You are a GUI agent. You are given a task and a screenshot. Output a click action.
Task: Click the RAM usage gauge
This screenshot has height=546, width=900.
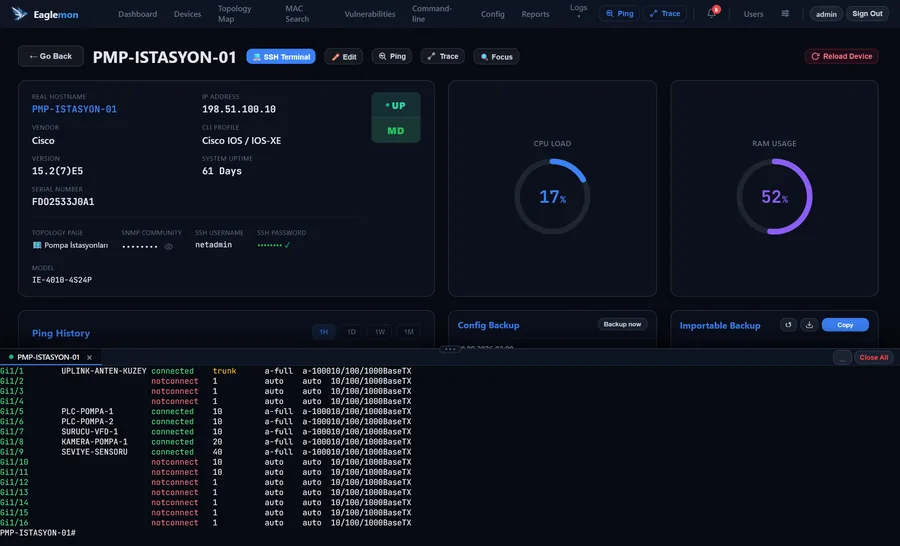(774, 196)
